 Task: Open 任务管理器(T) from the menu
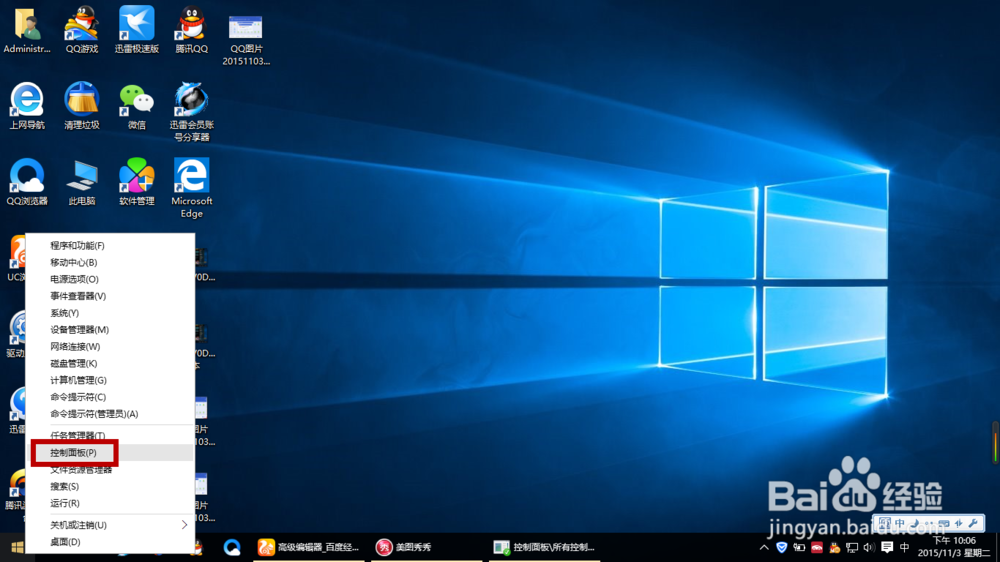(x=110, y=436)
